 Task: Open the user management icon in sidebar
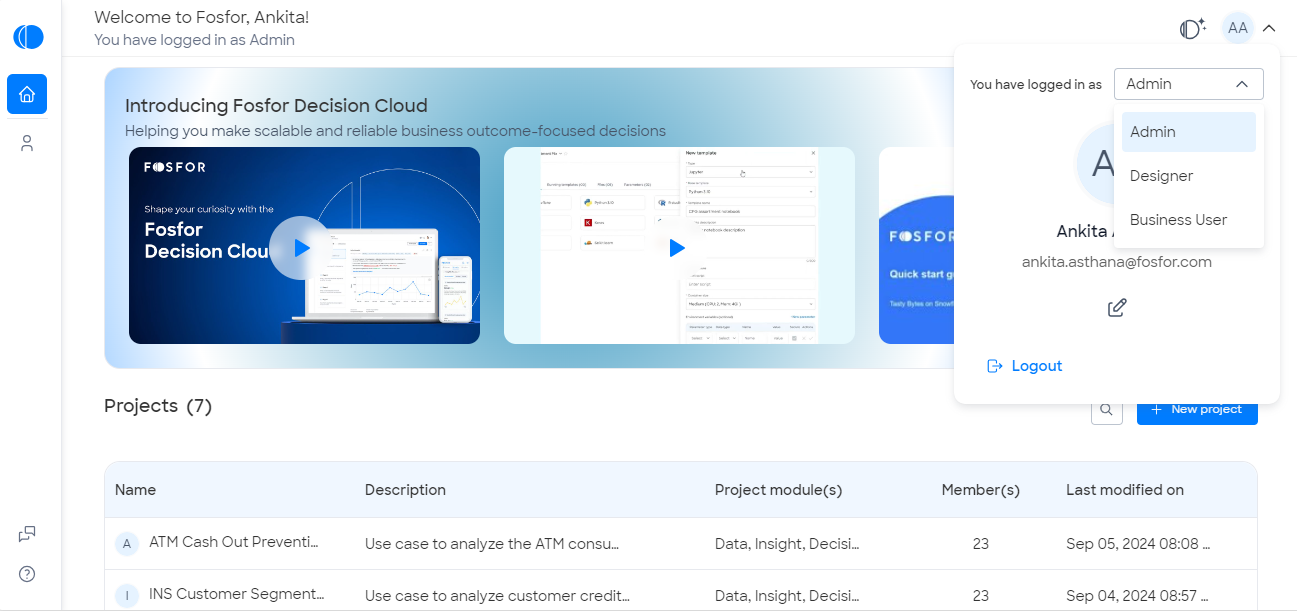27,143
